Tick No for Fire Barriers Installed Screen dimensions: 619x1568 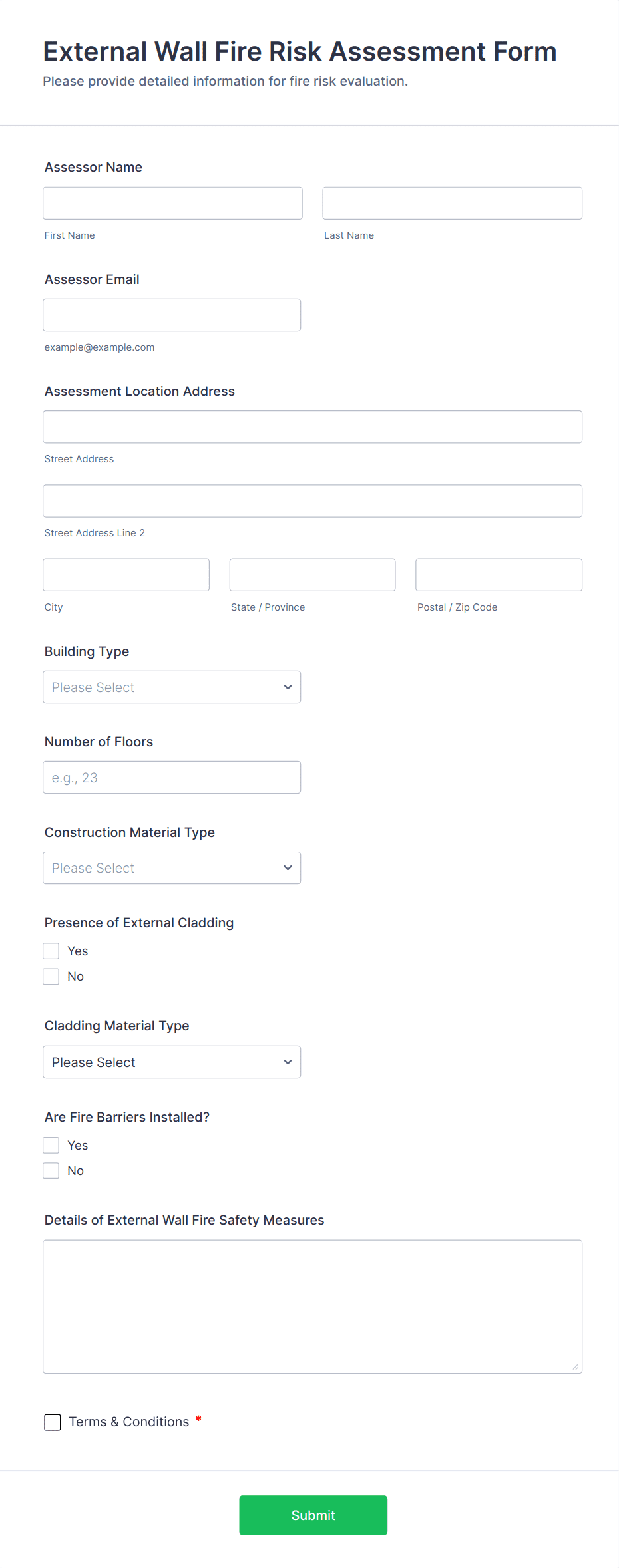(x=51, y=1171)
